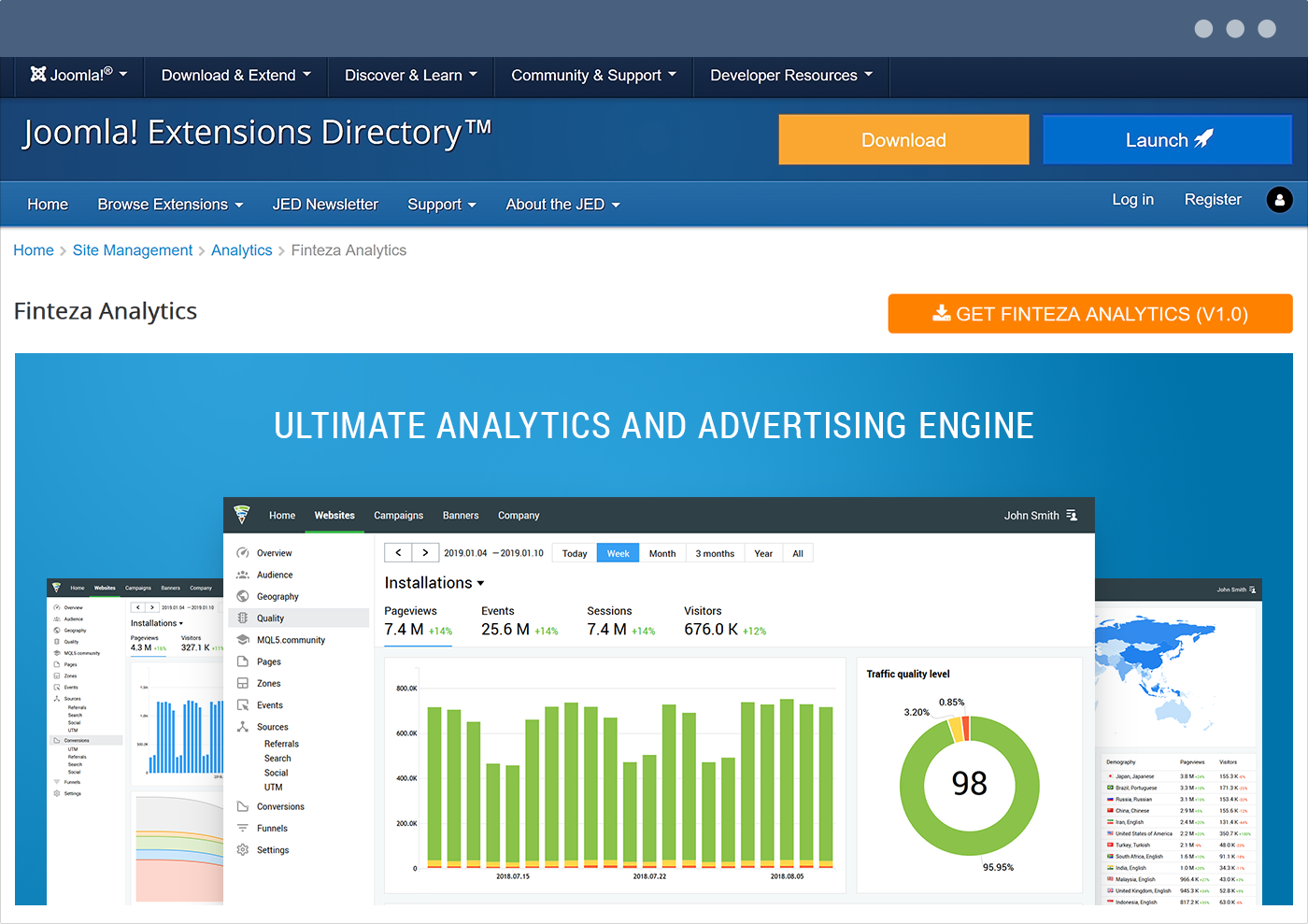Screen dimensions: 1308x924
Task: Click Quality icon in sidebar
Action: pyautogui.click(x=243, y=618)
